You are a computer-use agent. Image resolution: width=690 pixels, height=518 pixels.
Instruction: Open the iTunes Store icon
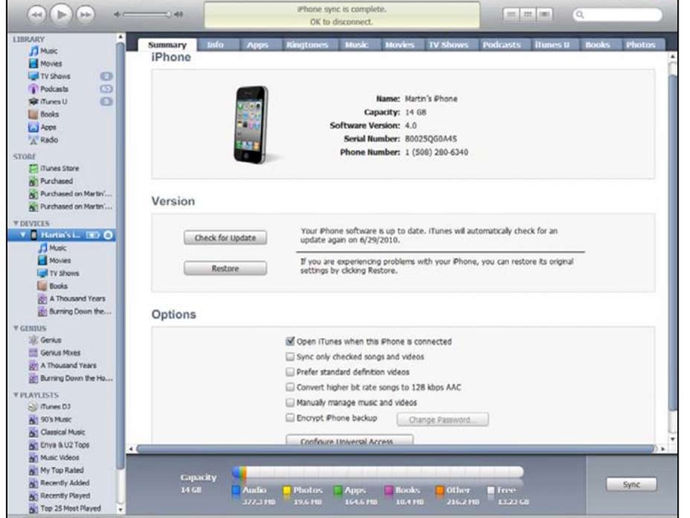point(33,169)
